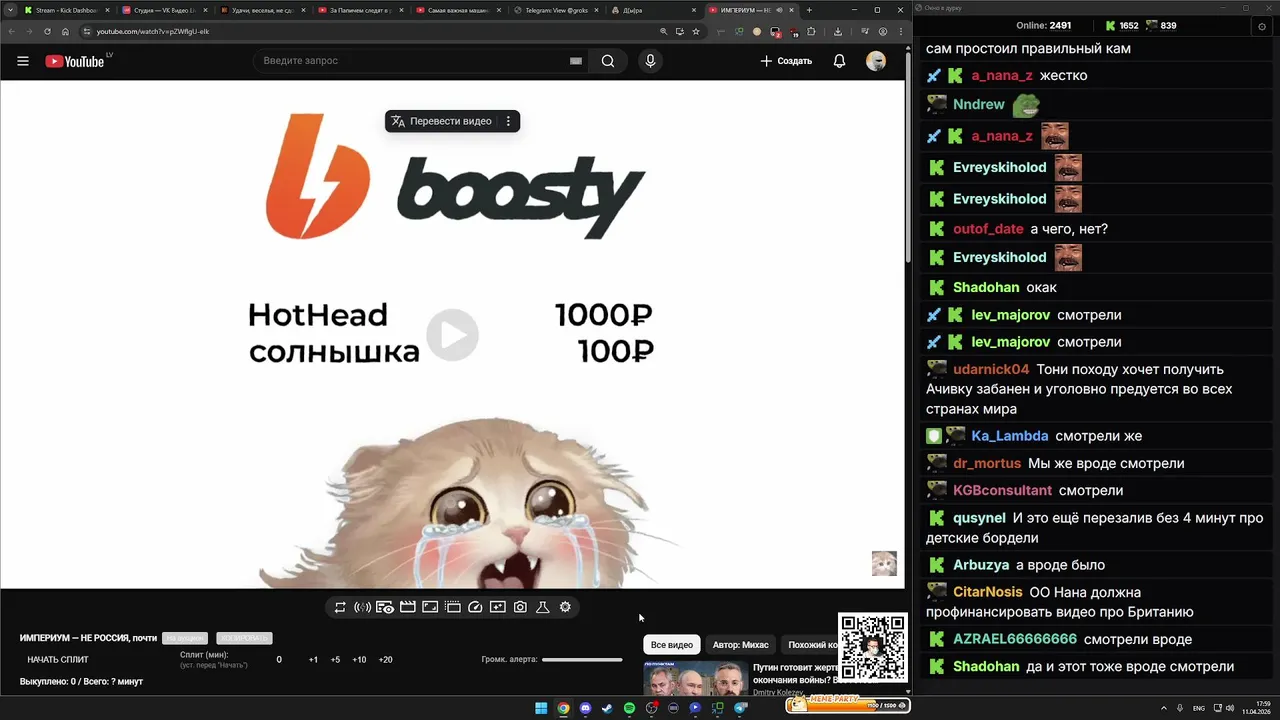Open extension settings gear icon
The image size is (1280, 720).
pos(565,607)
